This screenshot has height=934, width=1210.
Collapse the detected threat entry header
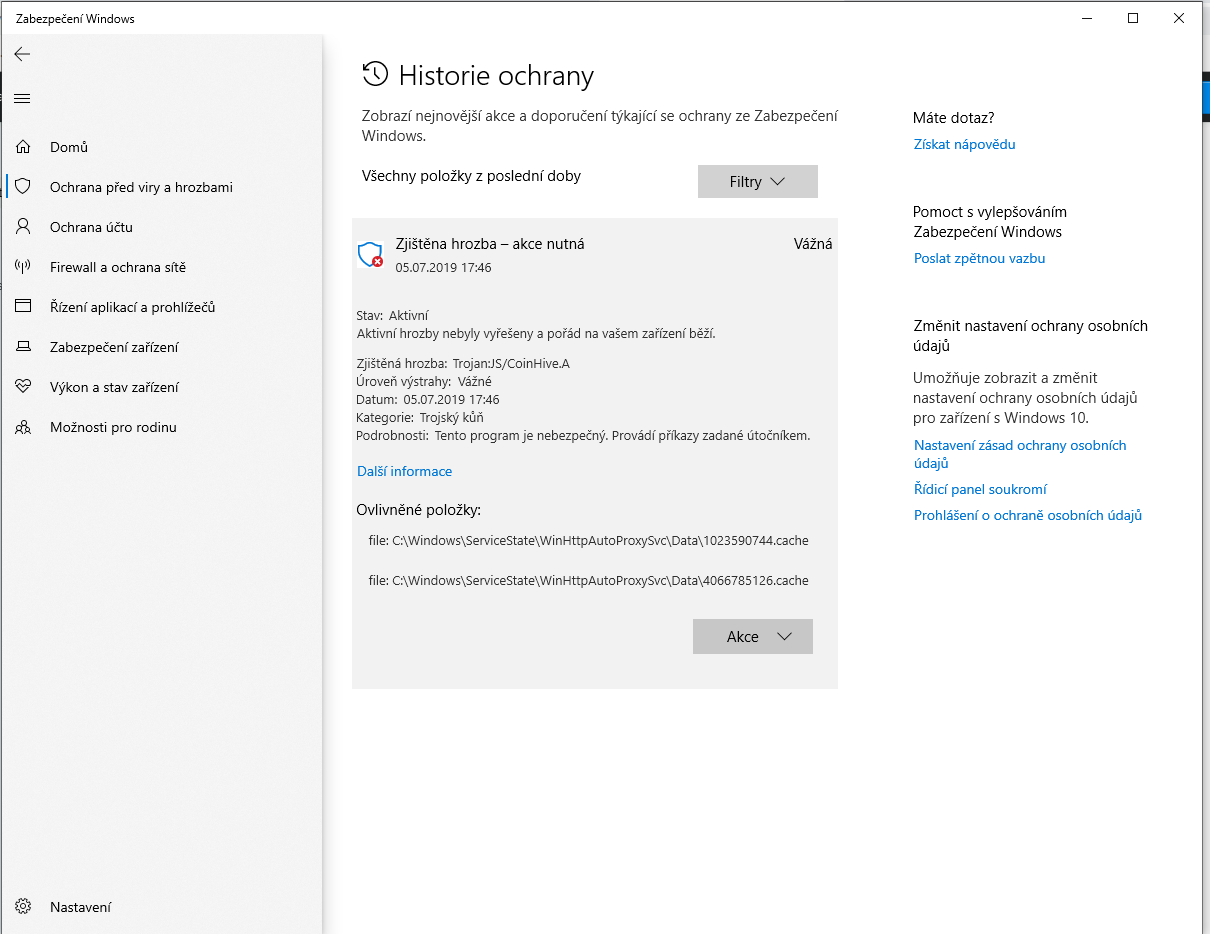(594, 253)
